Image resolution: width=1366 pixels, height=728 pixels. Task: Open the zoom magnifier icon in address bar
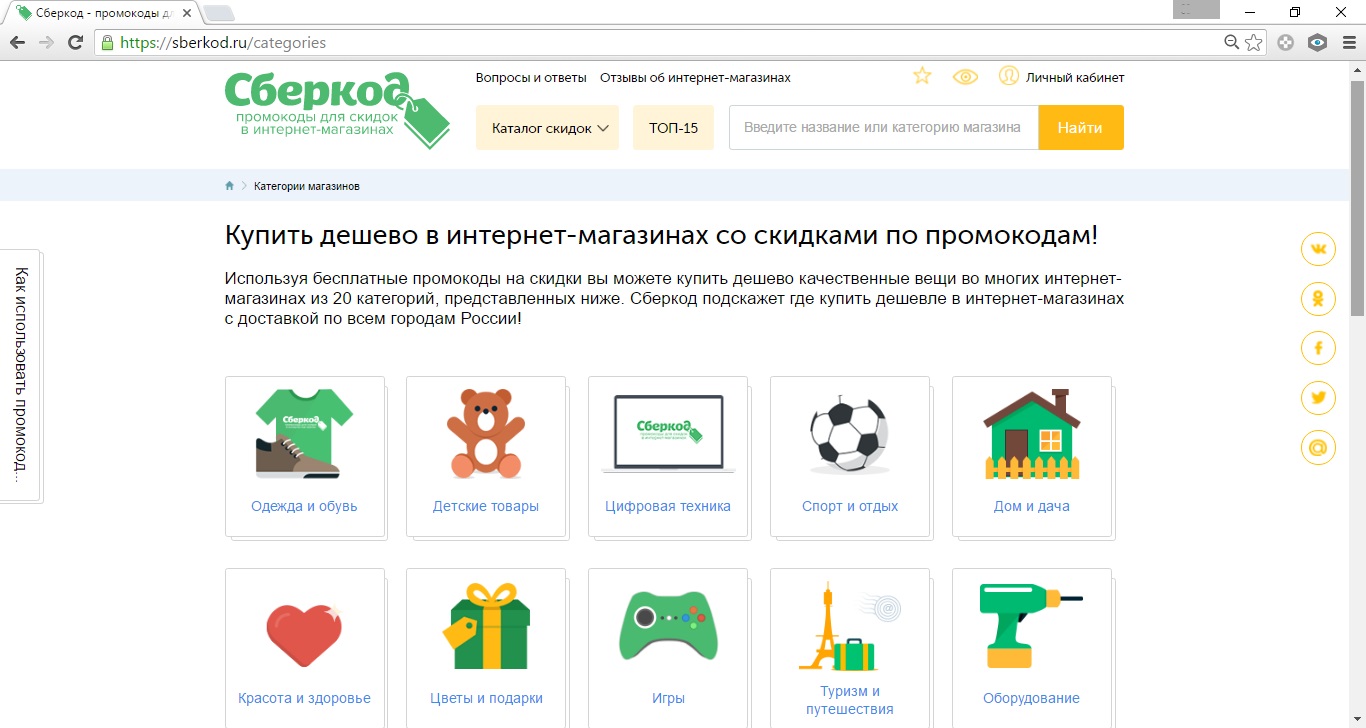[x=1232, y=43]
